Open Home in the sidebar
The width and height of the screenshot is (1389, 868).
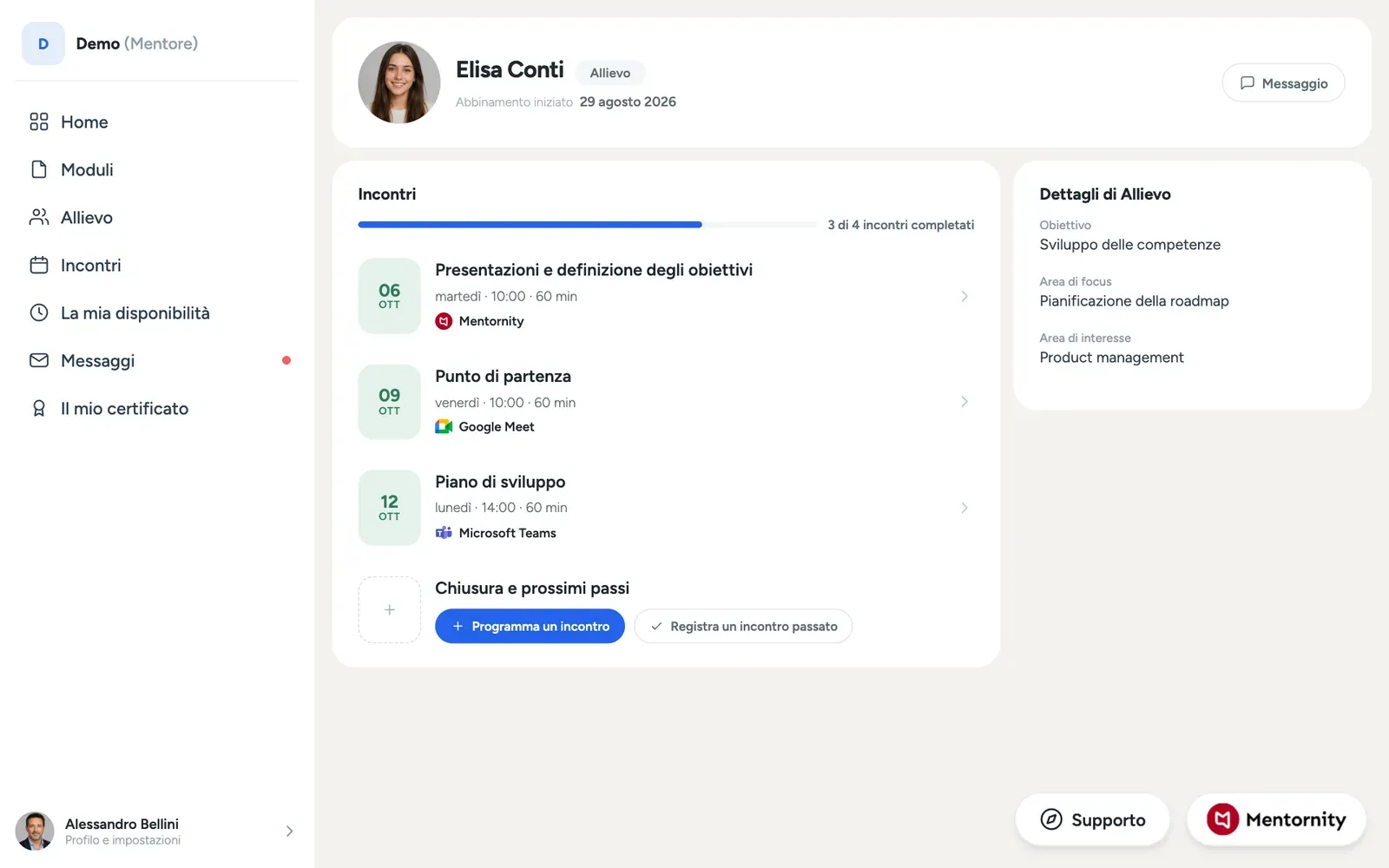156,122
